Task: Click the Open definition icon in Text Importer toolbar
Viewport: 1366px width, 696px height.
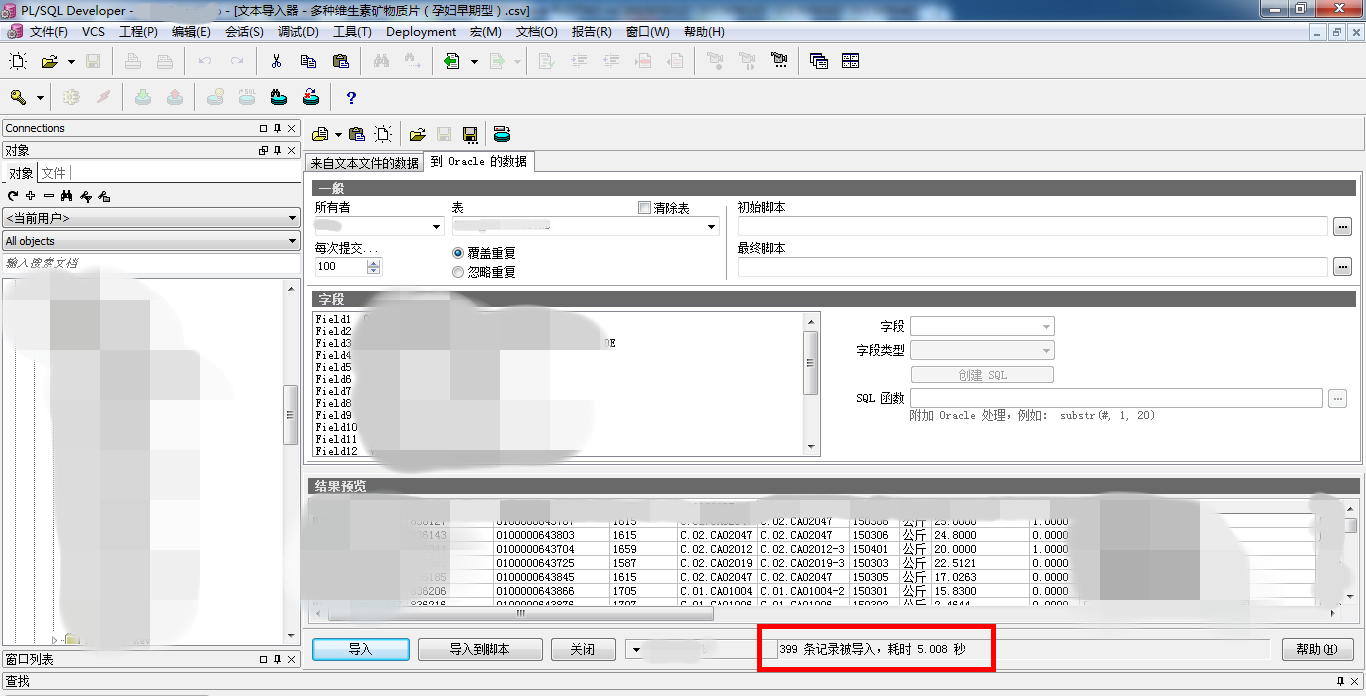Action: click(320, 134)
